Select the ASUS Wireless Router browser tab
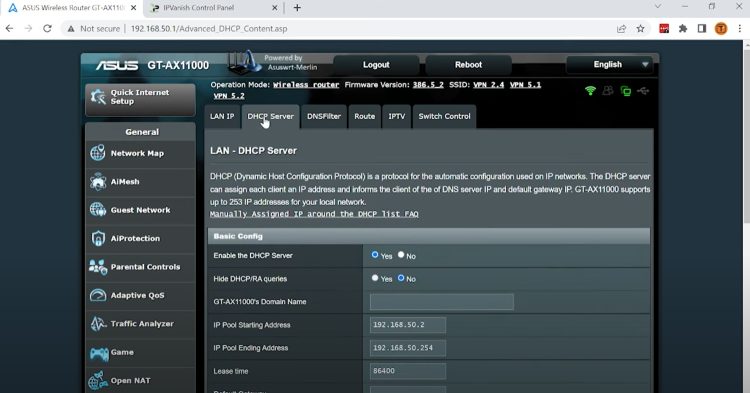The image size is (750, 393). 71,8
